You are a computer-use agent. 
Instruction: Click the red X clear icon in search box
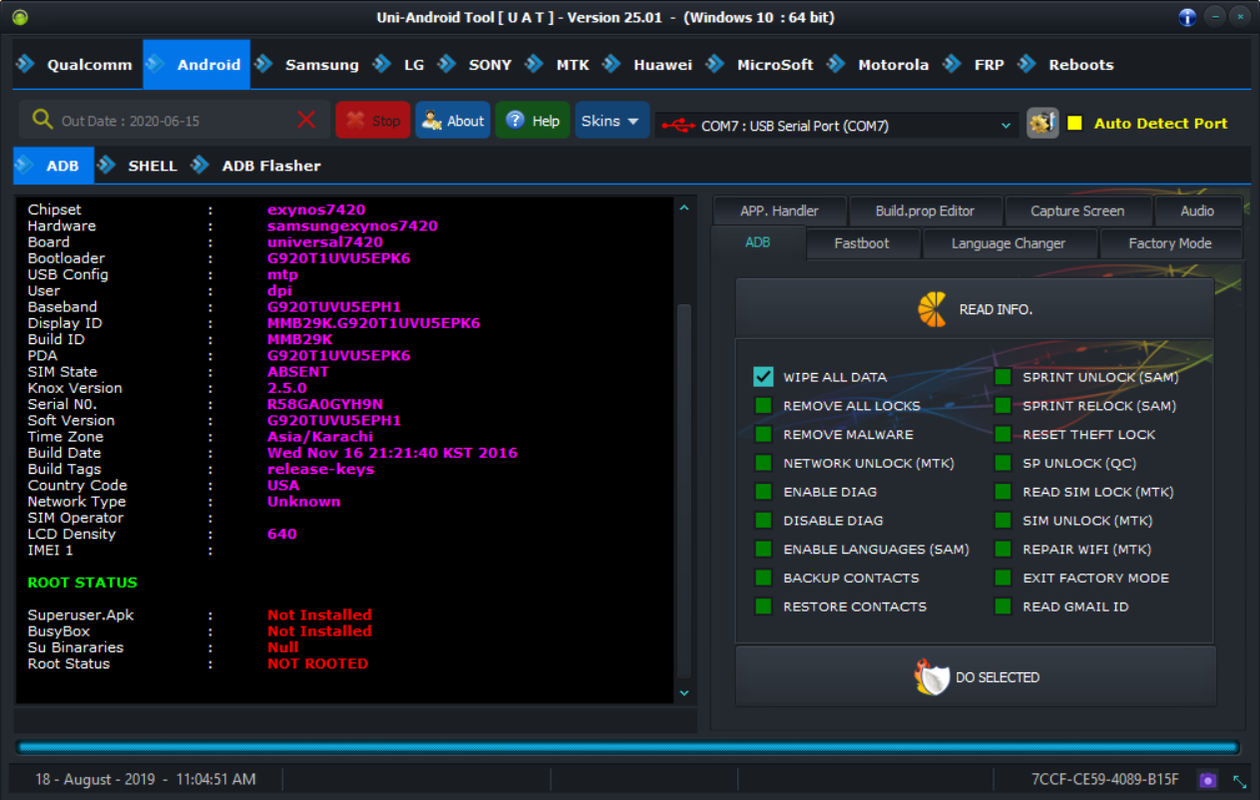click(307, 120)
